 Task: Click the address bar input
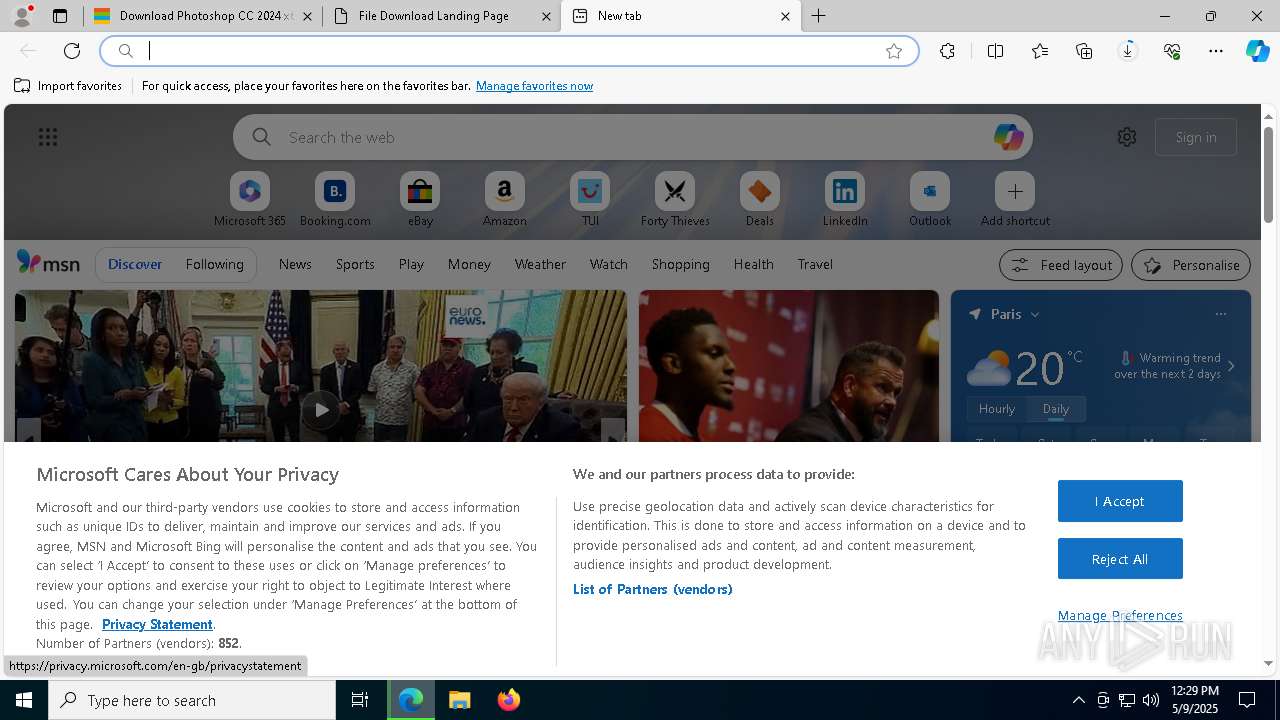click(x=510, y=51)
